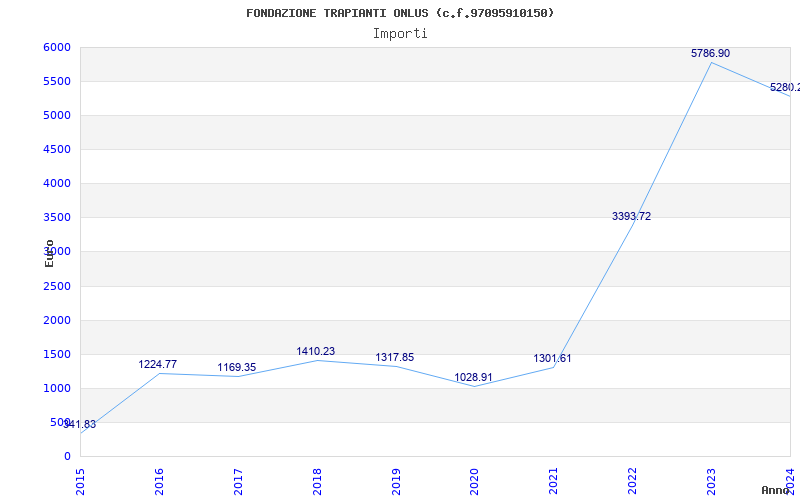Click the 1317.85 value label

(394, 357)
